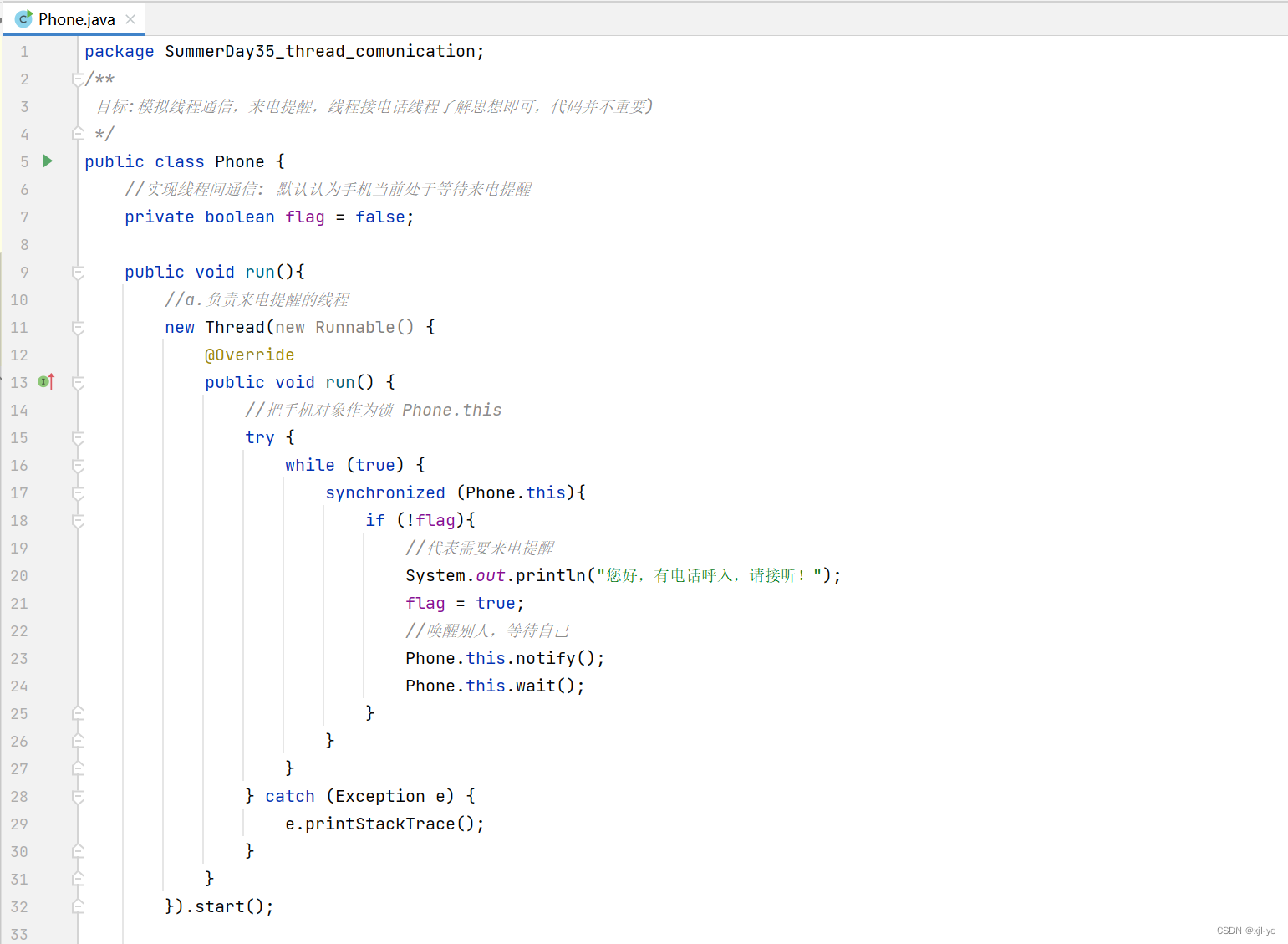The height and width of the screenshot is (944, 1288).
Task: Click the flag field in its declaration
Action: (305, 217)
